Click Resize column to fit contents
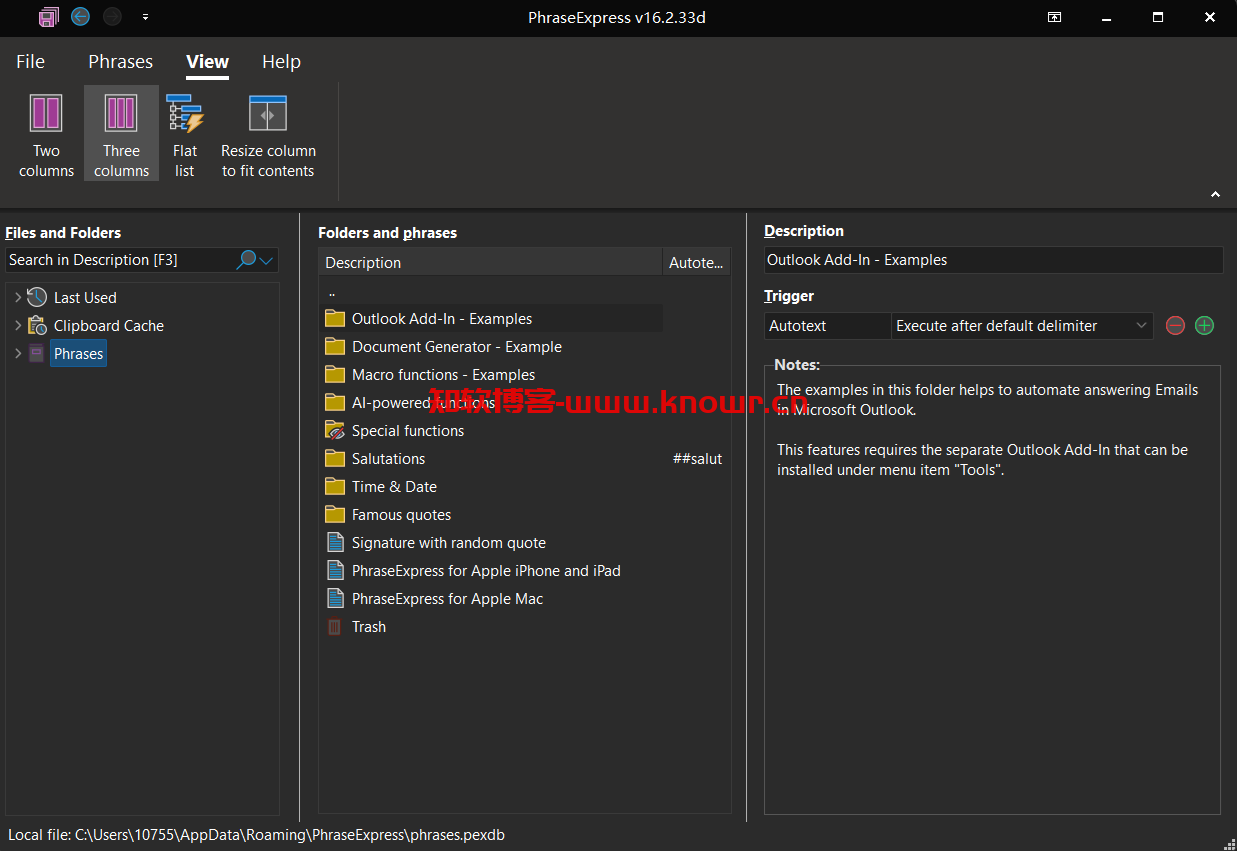The width and height of the screenshot is (1237, 851). (268, 134)
